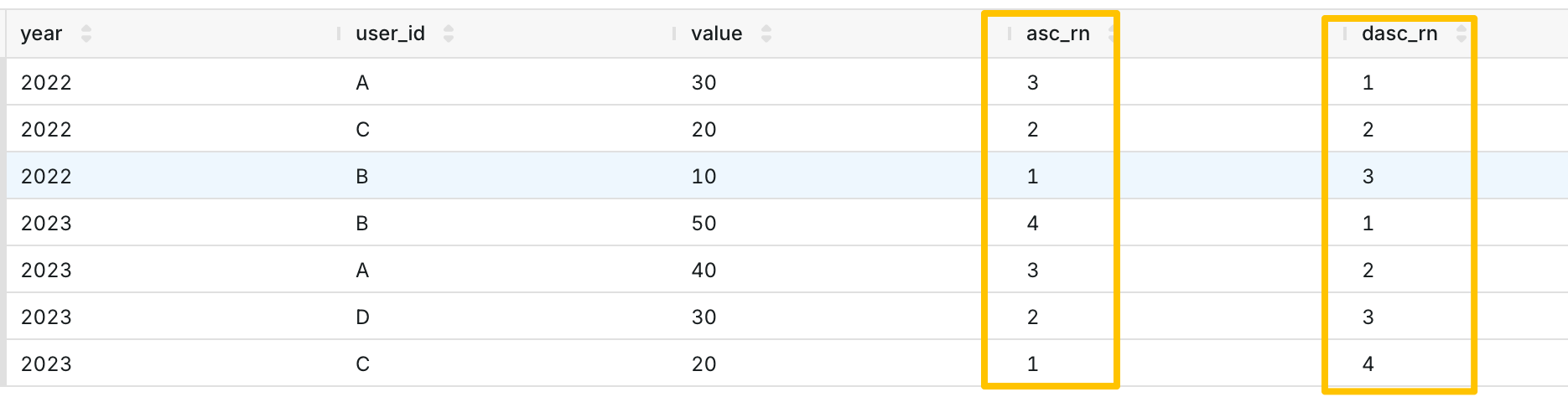
Task: Select the cell with value 50
Action: tap(704, 224)
